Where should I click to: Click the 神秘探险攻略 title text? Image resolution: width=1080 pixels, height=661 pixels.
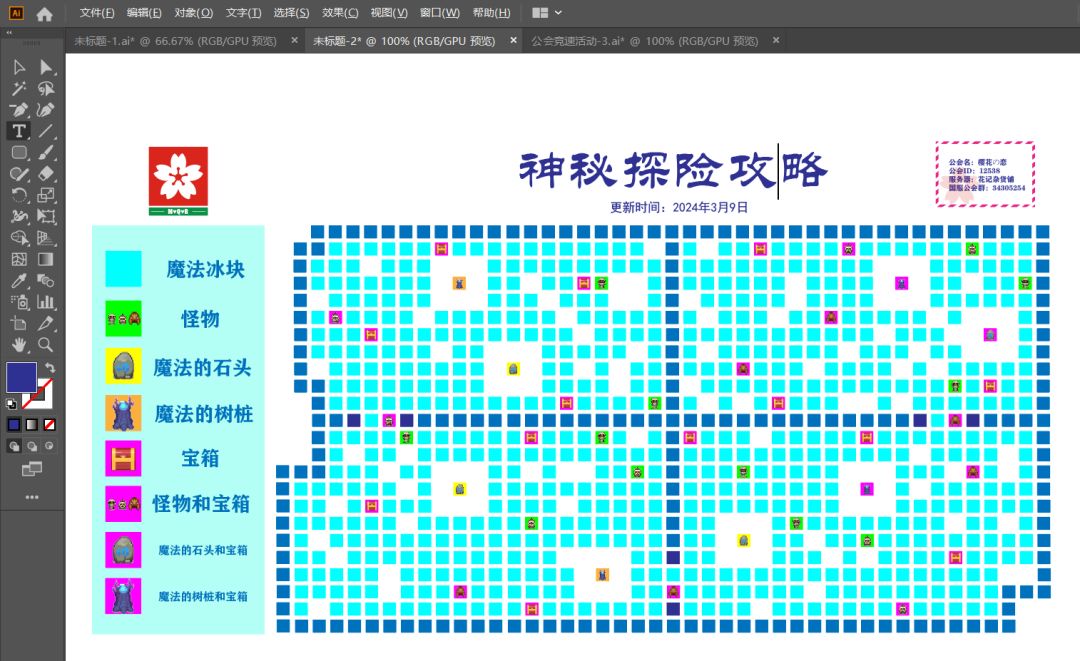pos(673,169)
